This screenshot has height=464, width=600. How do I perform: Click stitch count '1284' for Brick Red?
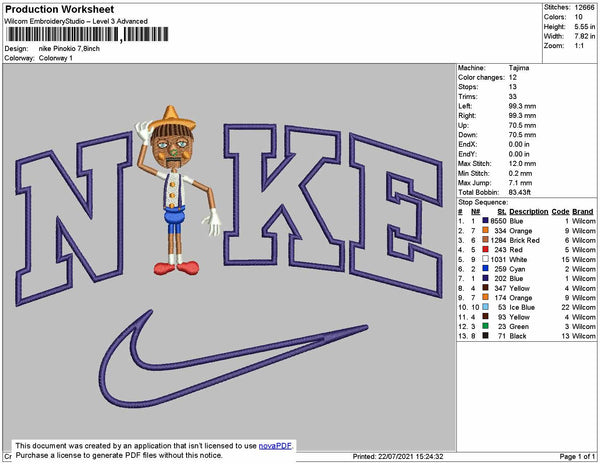pos(498,240)
